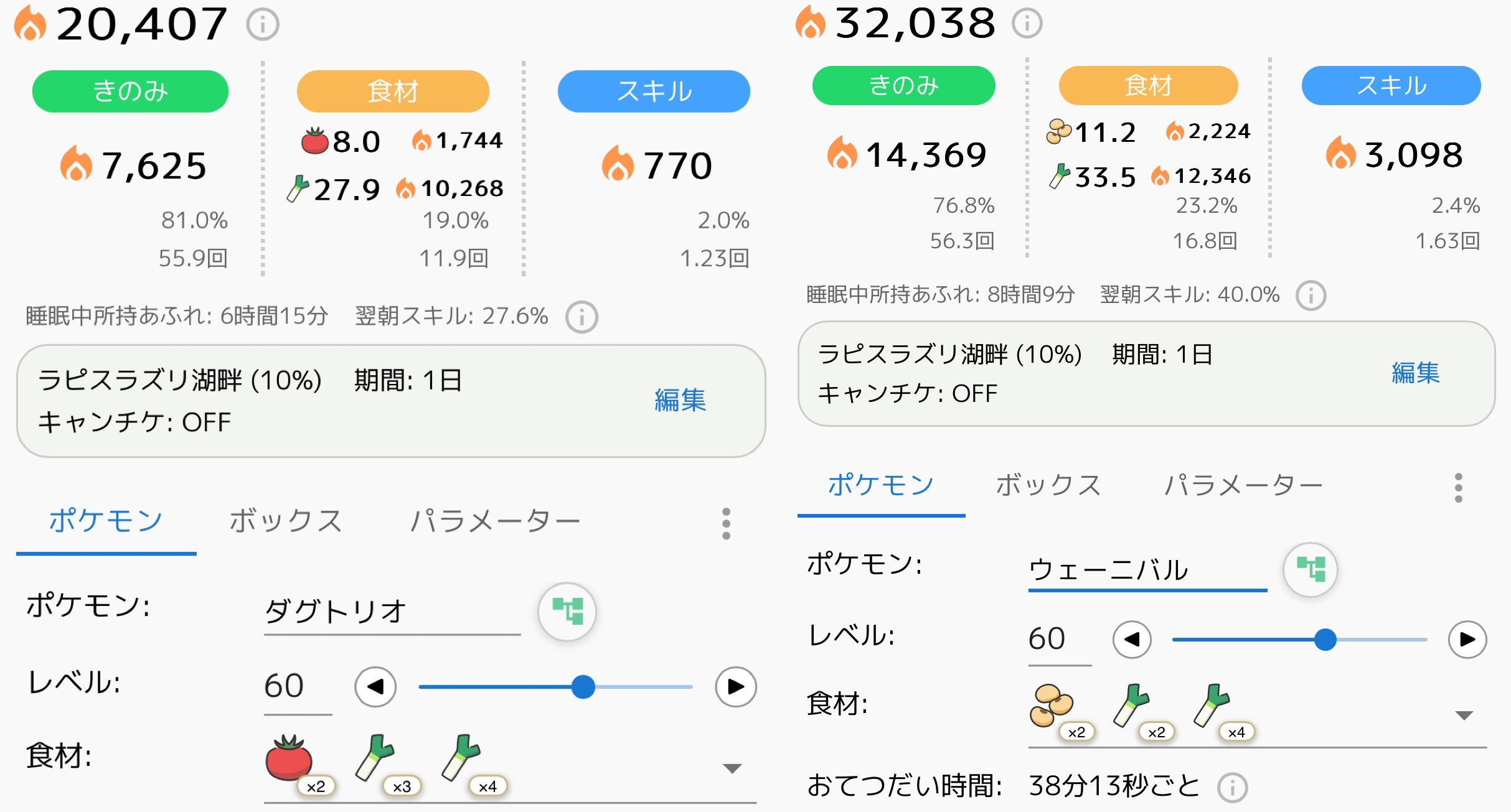Switch to the ボックス tab above ダグトリオ
1511x812 pixels.
point(286,521)
